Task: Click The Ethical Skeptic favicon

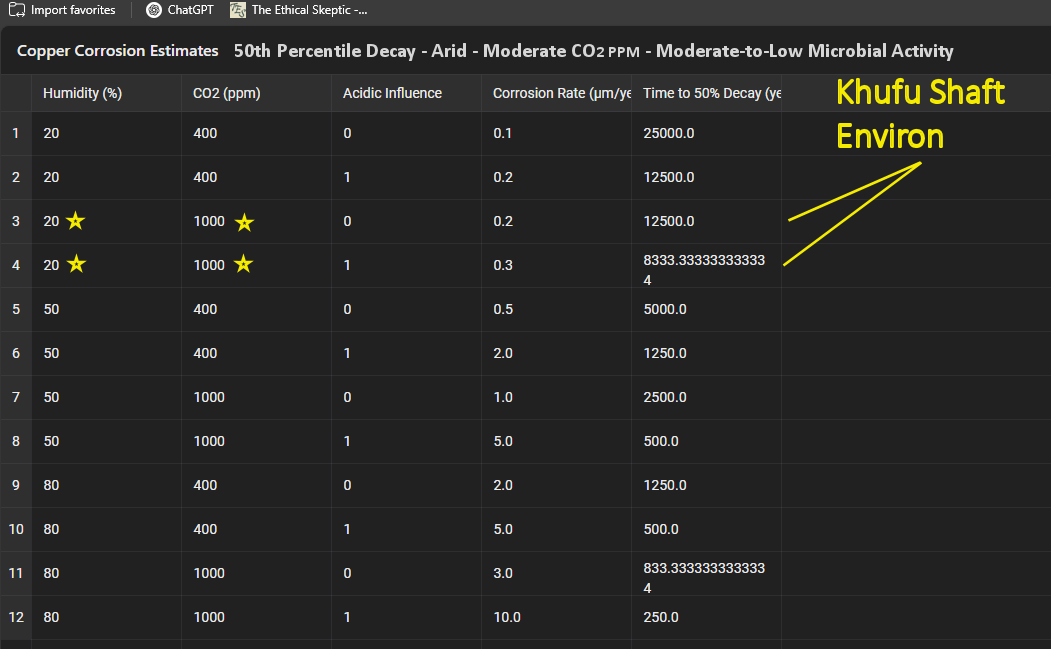Action: (237, 10)
